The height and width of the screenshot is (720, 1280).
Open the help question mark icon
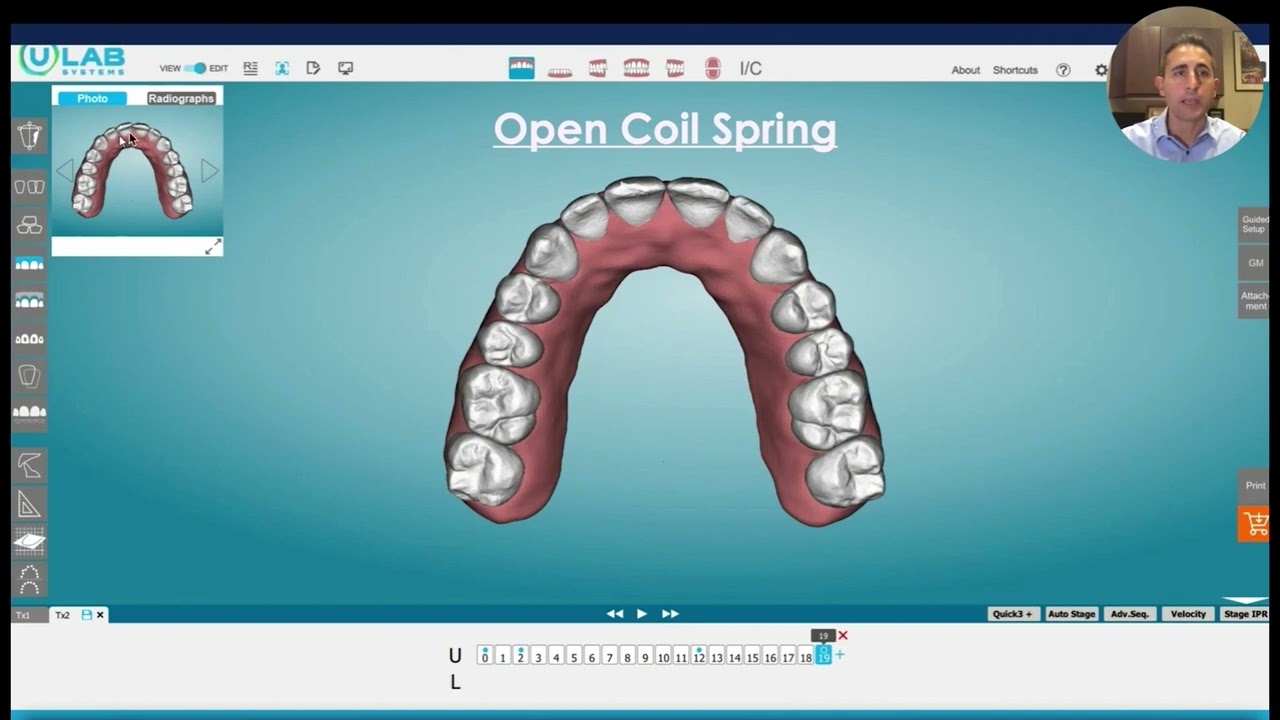point(1063,70)
